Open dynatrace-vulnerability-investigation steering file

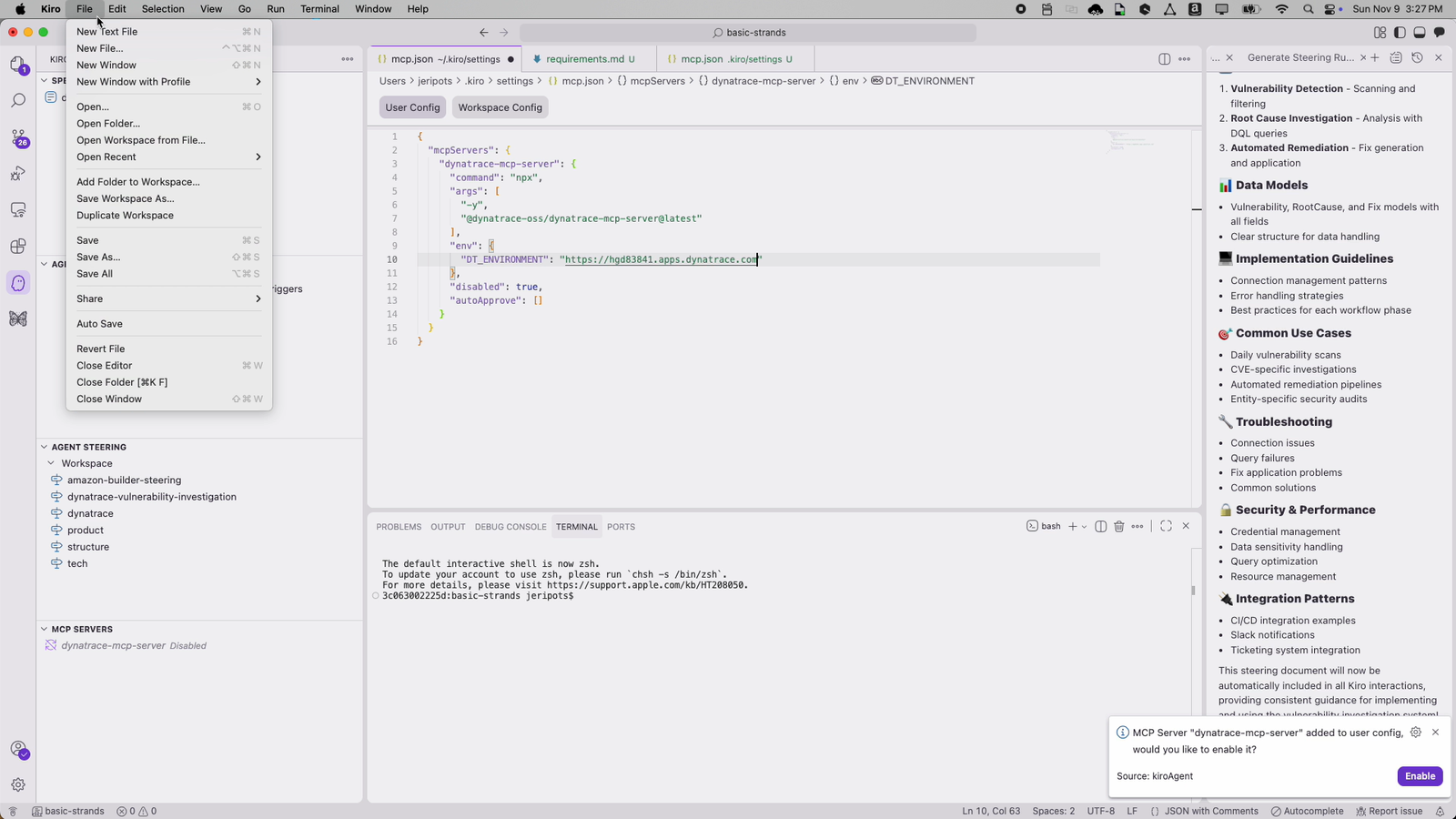click(x=151, y=497)
